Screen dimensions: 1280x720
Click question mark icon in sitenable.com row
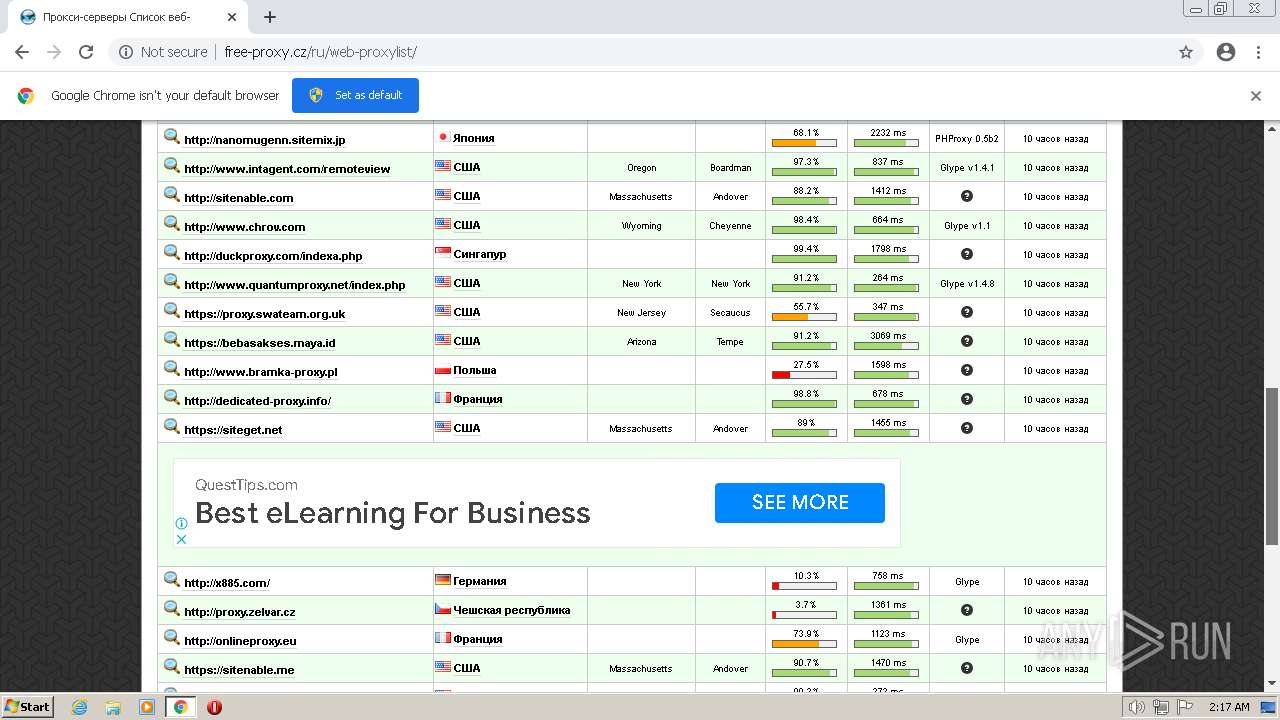967,196
